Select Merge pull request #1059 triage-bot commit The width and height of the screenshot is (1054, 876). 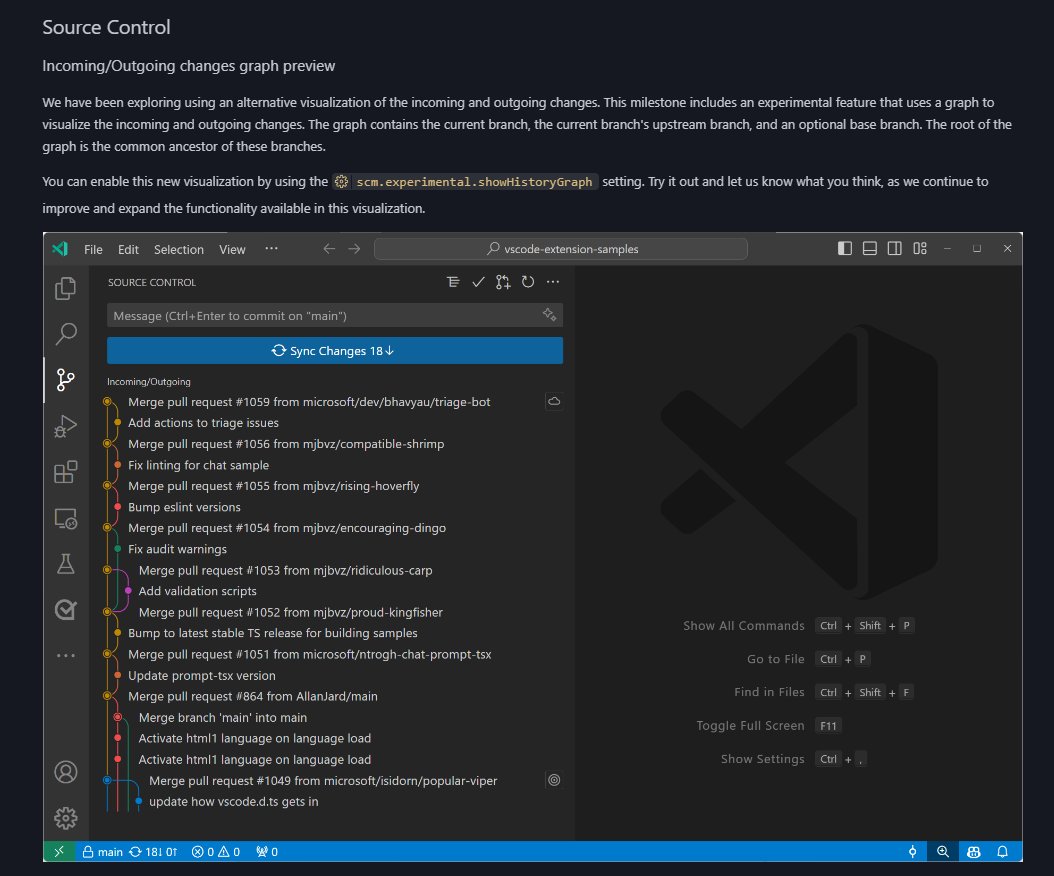coord(309,402)
